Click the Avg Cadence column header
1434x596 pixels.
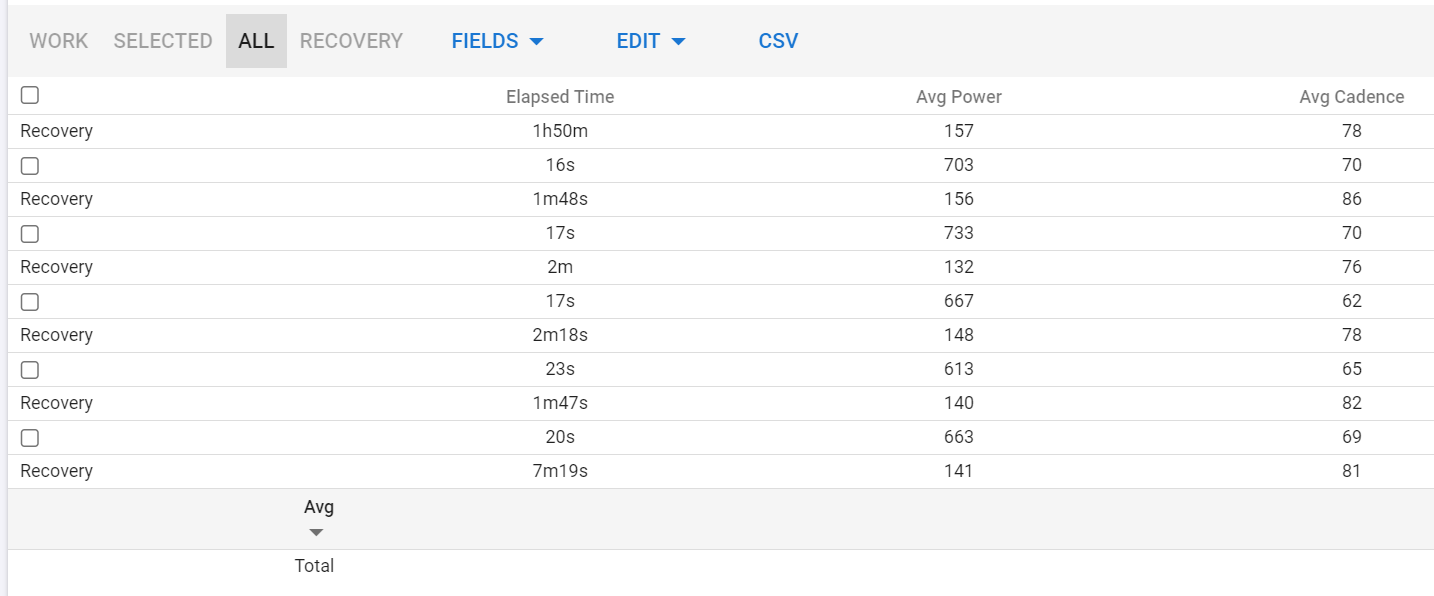(x=1351, y=97)
